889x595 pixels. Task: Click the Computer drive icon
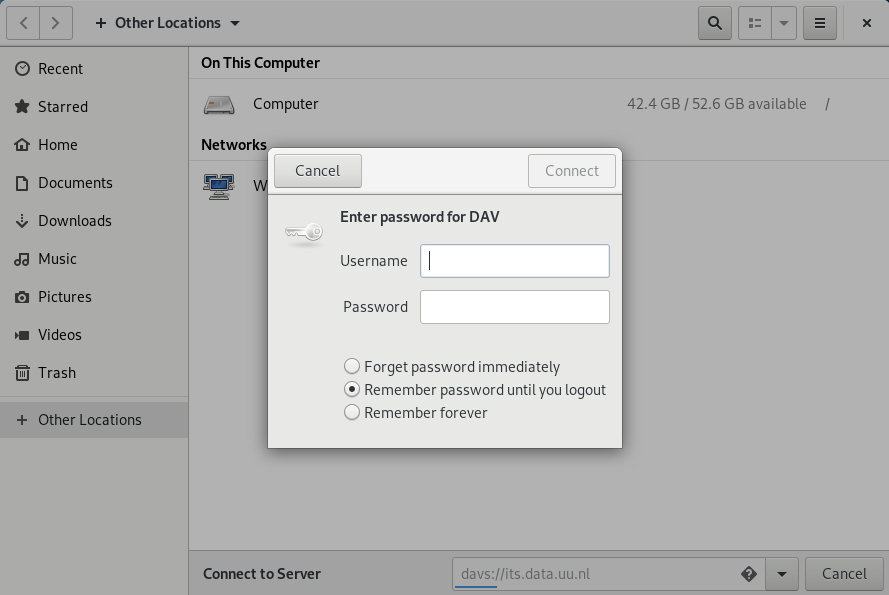tap(219, 104)
